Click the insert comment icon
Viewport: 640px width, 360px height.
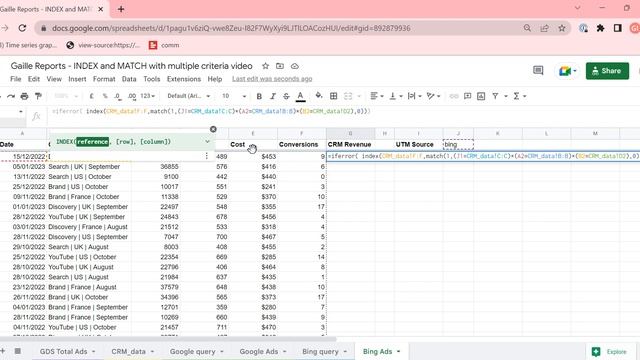tap(467, 96)
